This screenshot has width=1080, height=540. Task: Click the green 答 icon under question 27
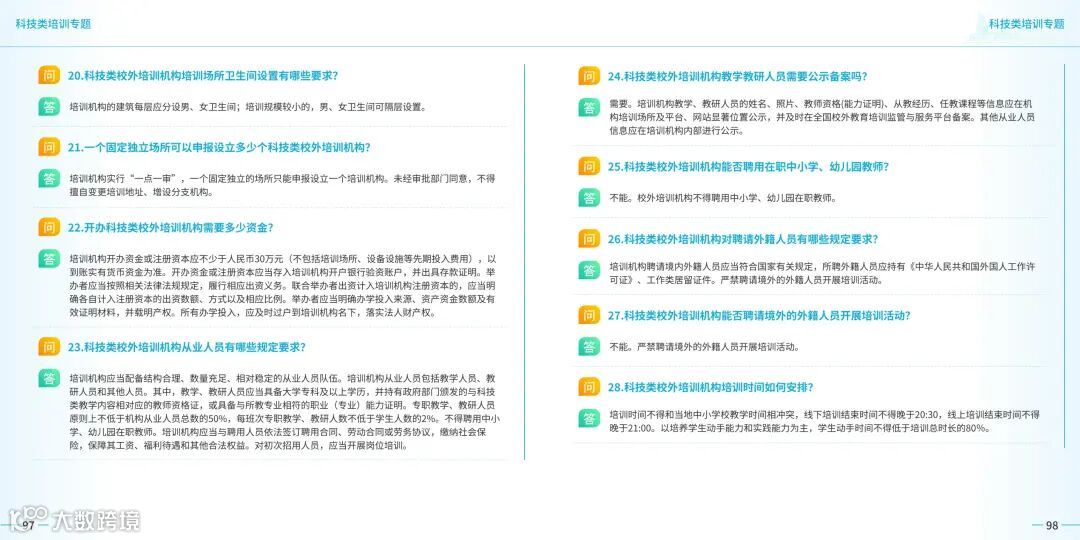588,346
